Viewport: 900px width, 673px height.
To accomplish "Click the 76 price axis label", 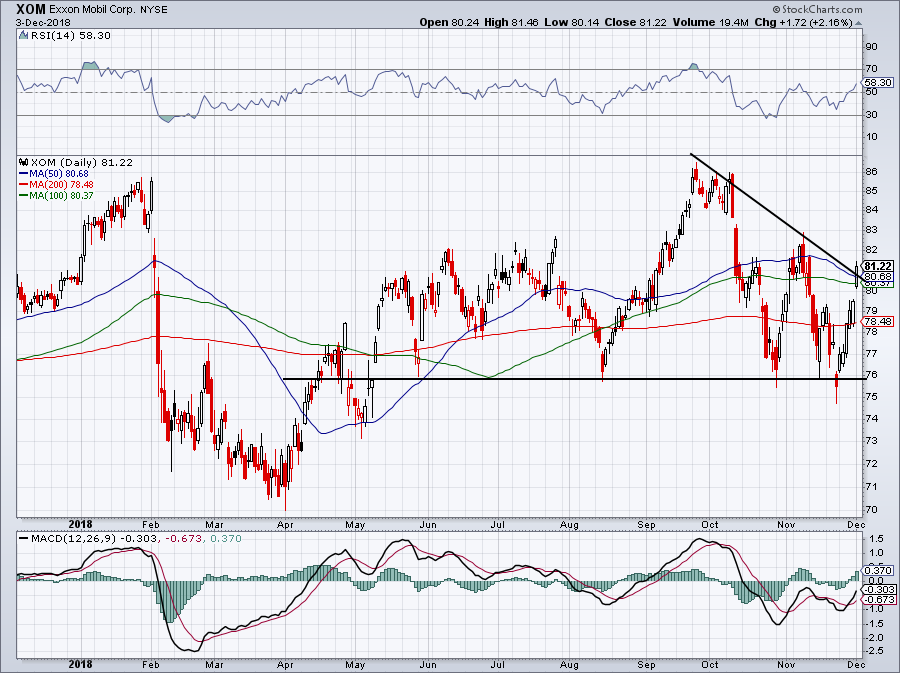I will [x=871, y=375].
